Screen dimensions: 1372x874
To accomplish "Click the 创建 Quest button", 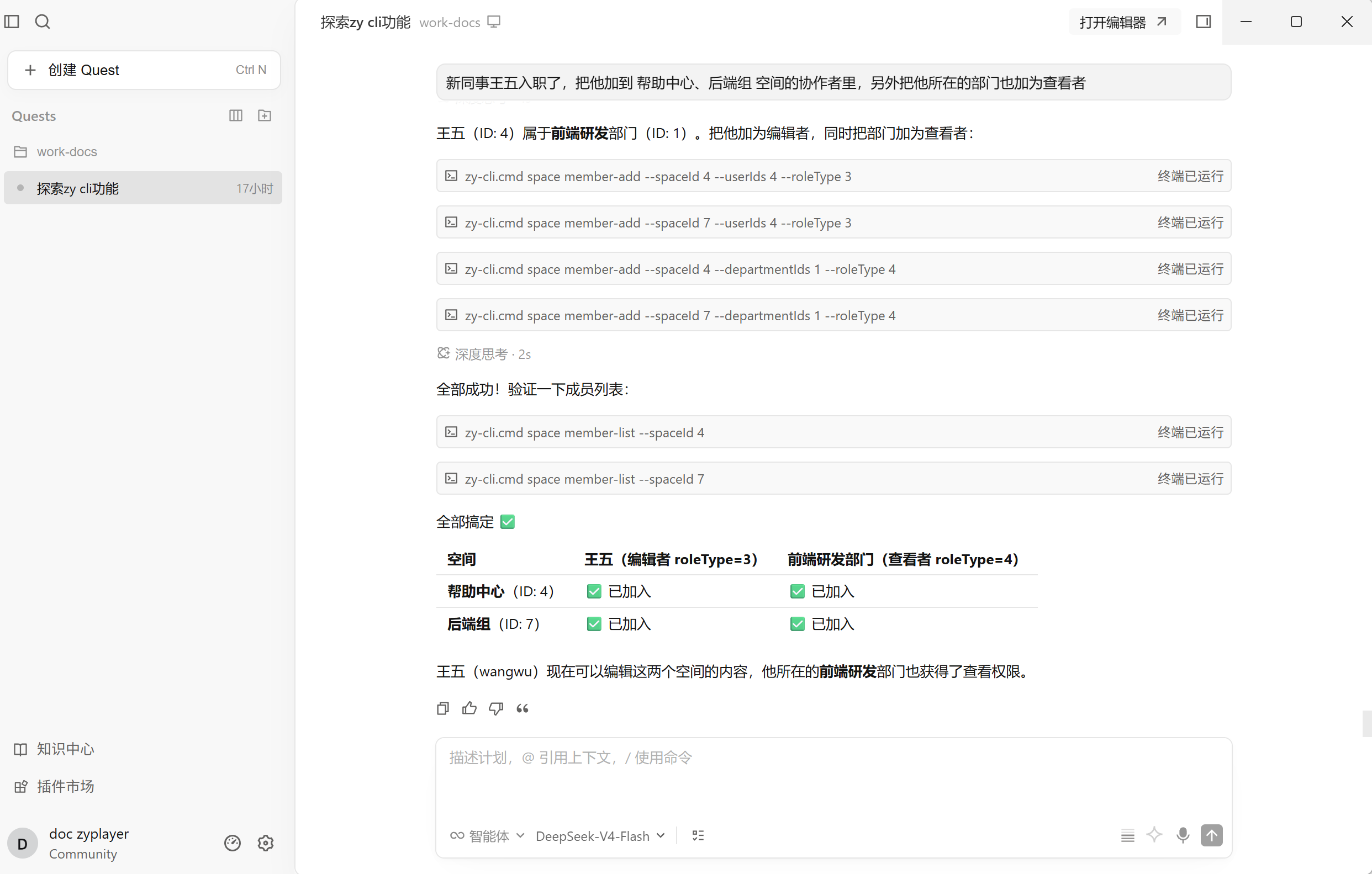I will click(x=144, y=70).
